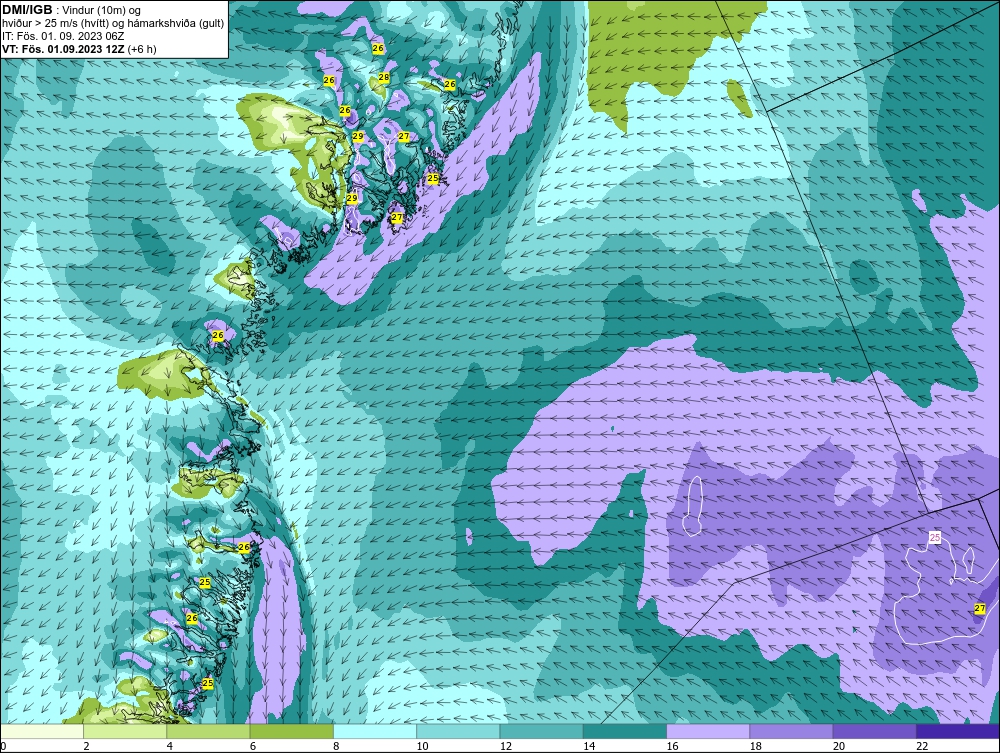Click legend scale value 8

pyautogui.click(x=336, y=747)
